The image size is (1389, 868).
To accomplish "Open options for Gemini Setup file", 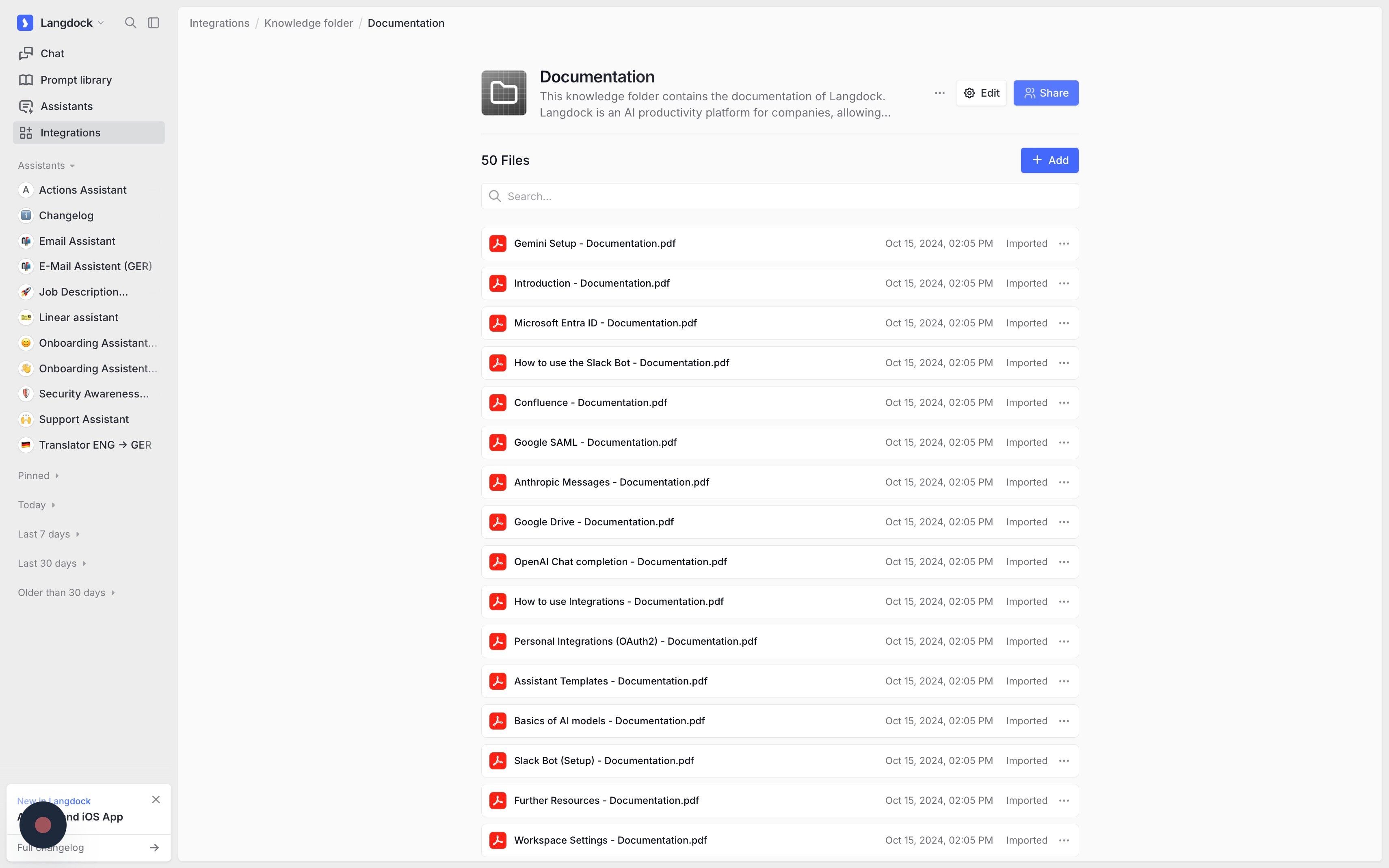I will click(1063, 244).
